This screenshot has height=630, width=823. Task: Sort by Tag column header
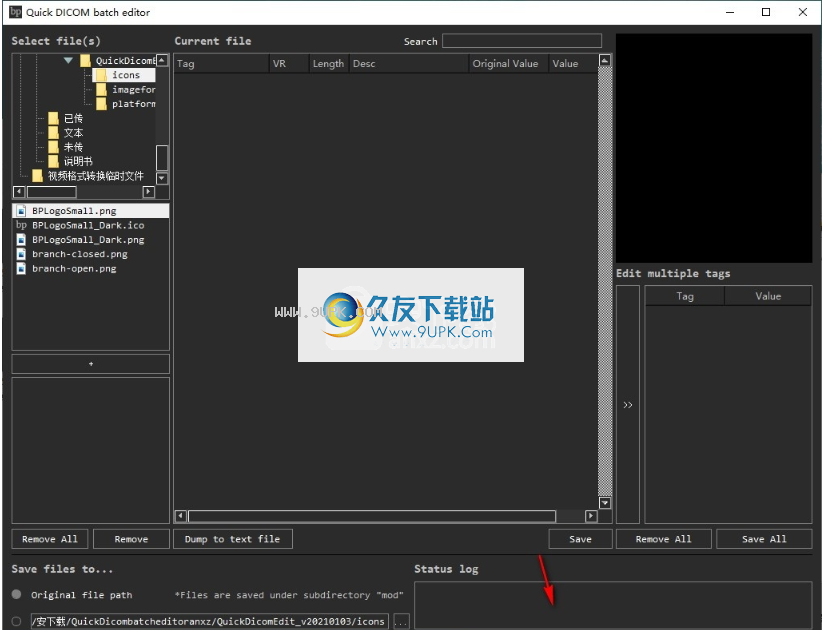(x=221, y=64)
